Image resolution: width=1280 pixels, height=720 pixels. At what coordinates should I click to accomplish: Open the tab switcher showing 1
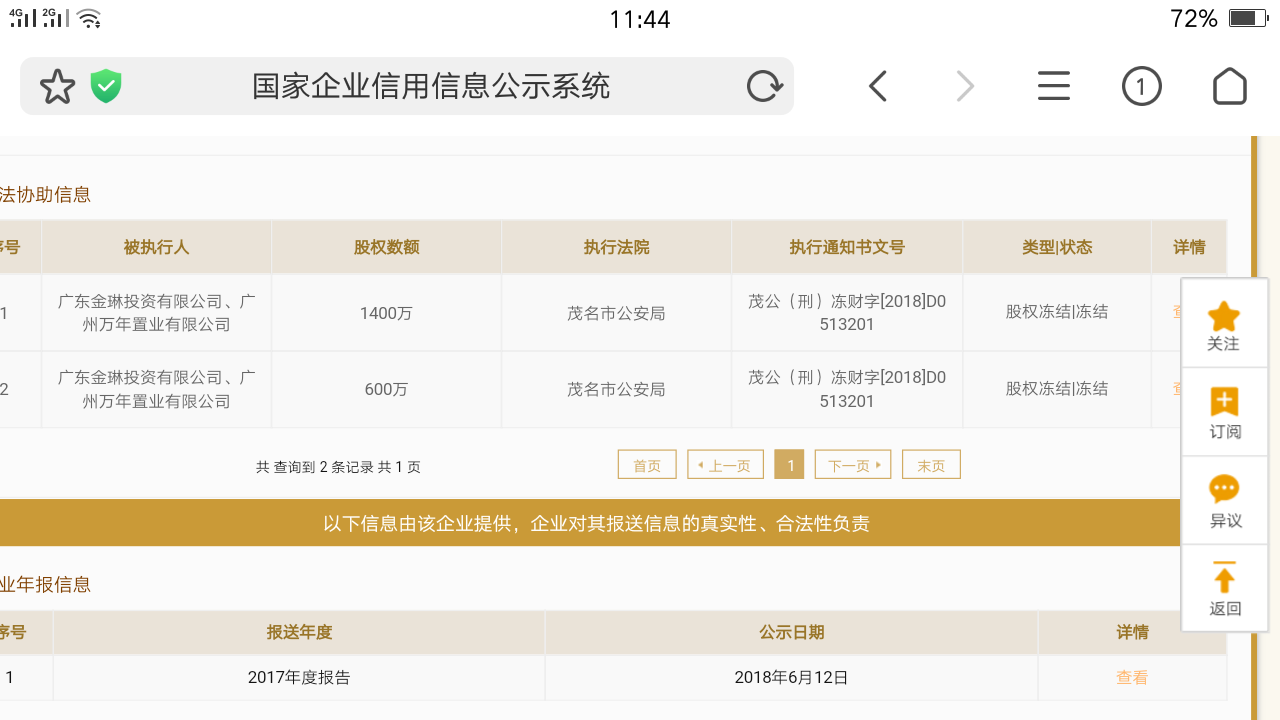click(x=1141, y=87)
